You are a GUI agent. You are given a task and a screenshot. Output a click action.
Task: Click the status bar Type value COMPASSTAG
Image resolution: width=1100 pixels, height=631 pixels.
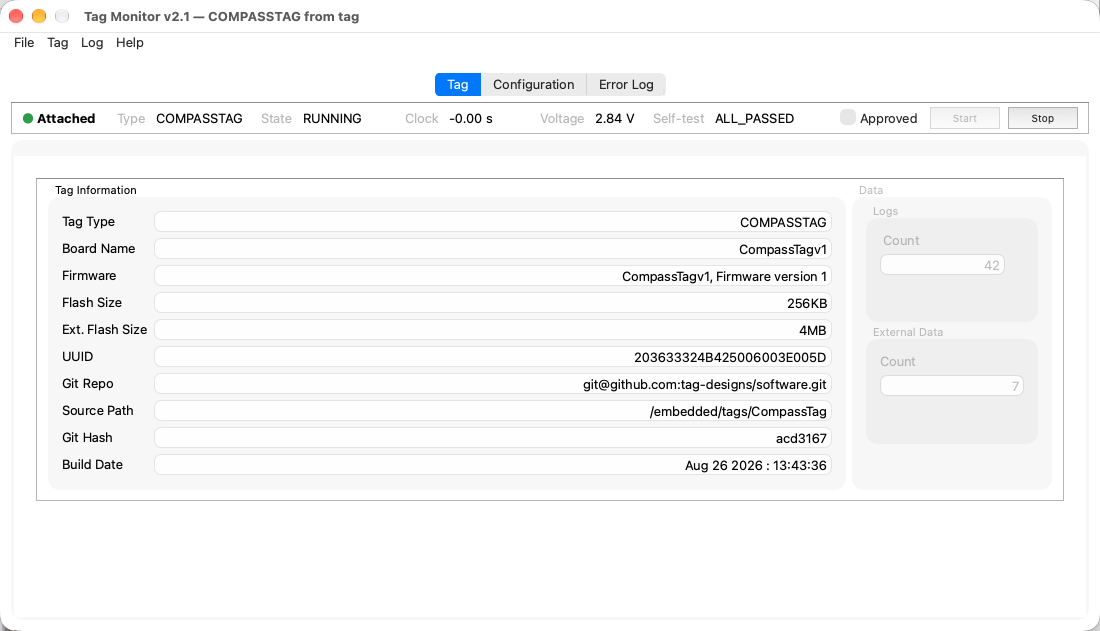pos(199,119)
